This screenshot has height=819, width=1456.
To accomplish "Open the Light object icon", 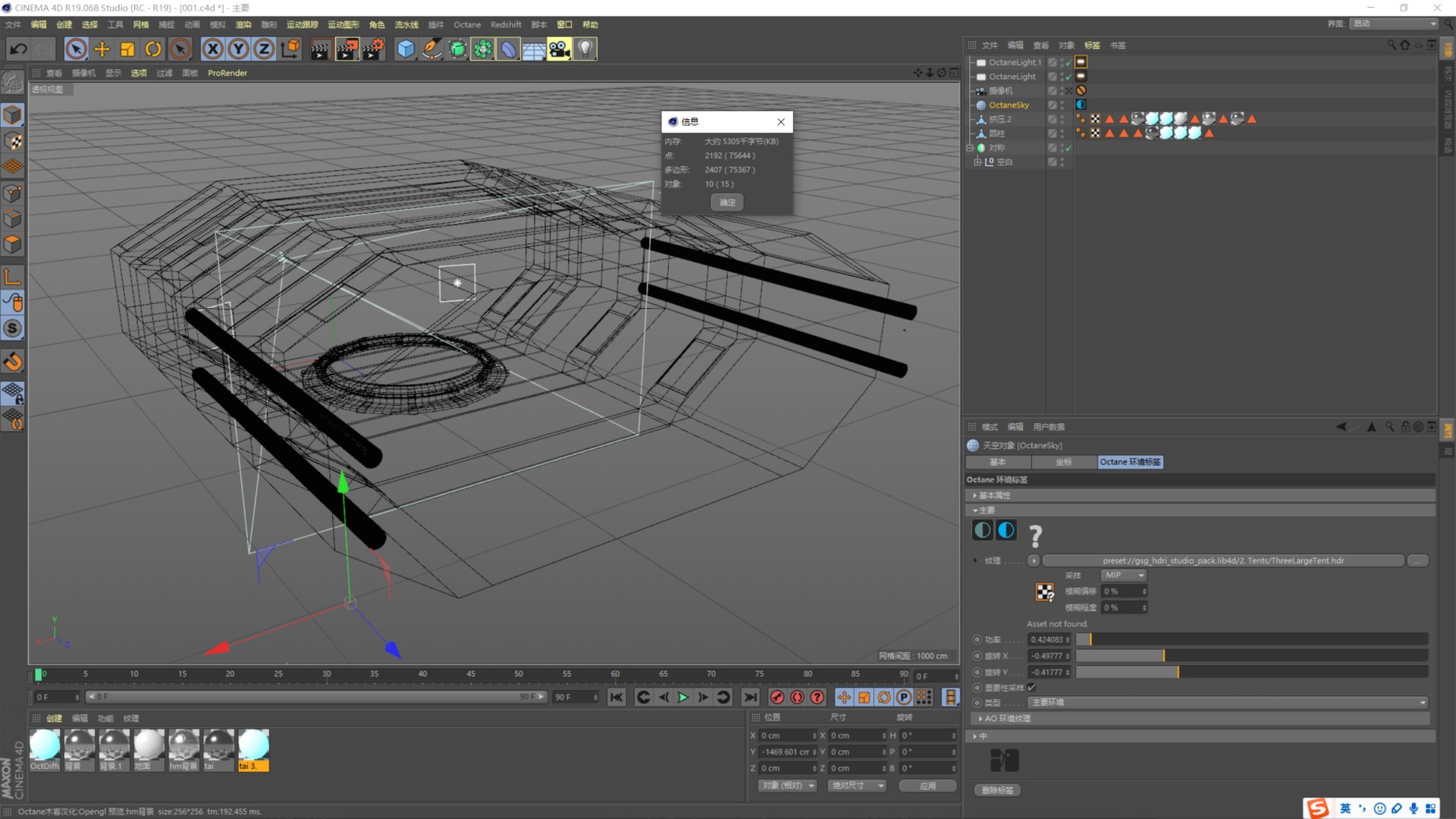I will pyautogui.click(x=585, y=49).
